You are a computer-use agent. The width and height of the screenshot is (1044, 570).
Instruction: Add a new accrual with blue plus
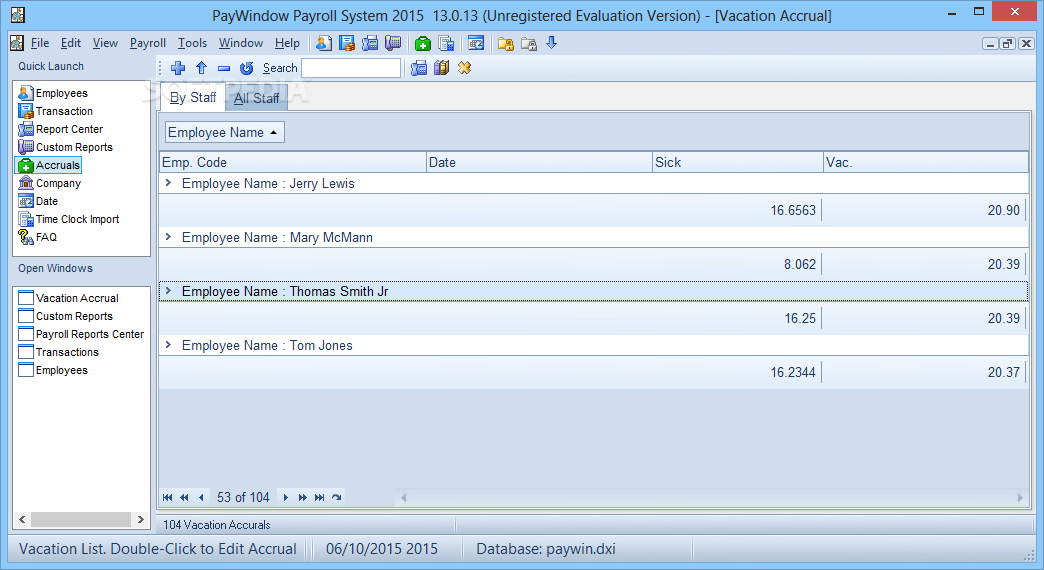tap(178, 68)
